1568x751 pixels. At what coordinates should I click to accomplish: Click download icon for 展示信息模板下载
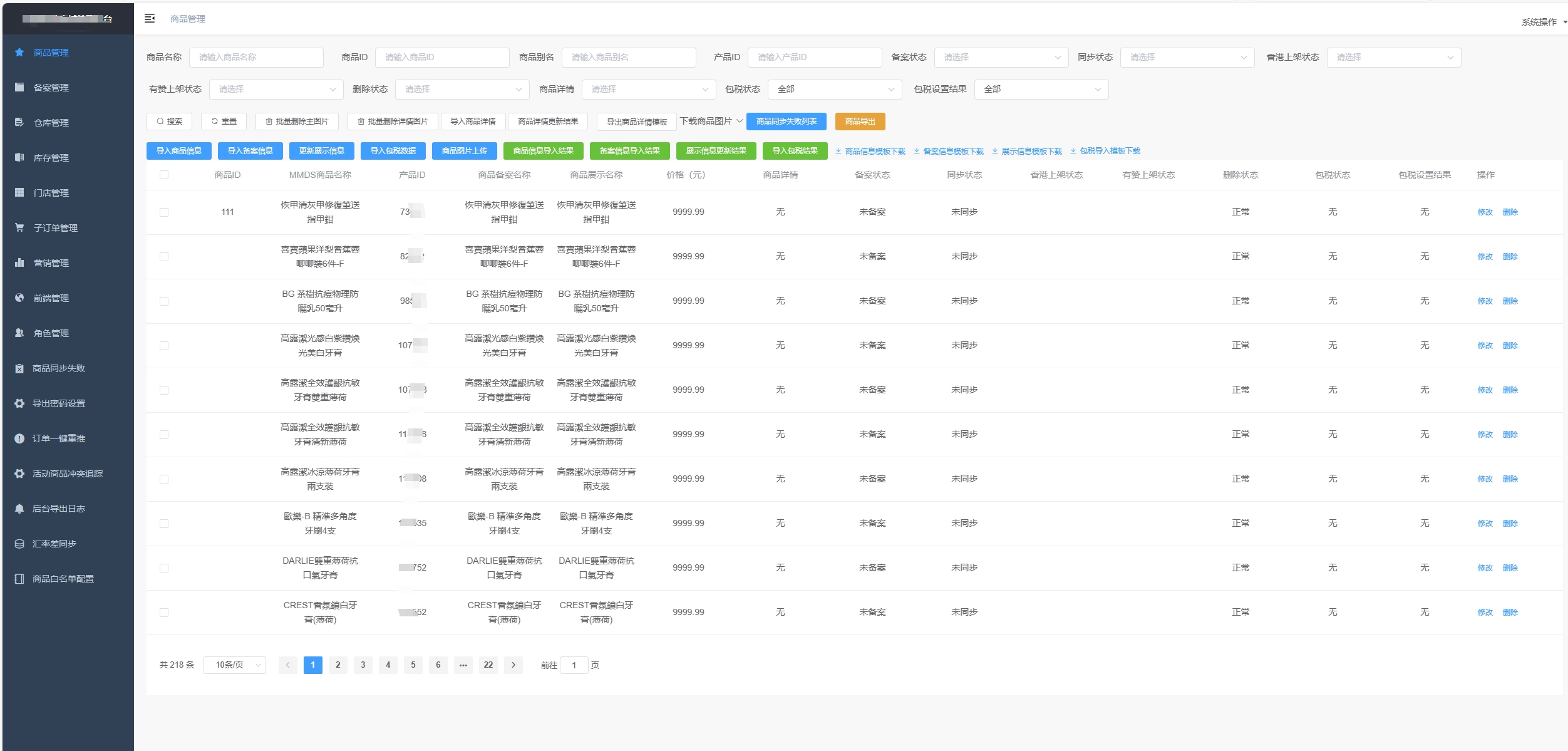pyautogui.click(x=994, y=151)
